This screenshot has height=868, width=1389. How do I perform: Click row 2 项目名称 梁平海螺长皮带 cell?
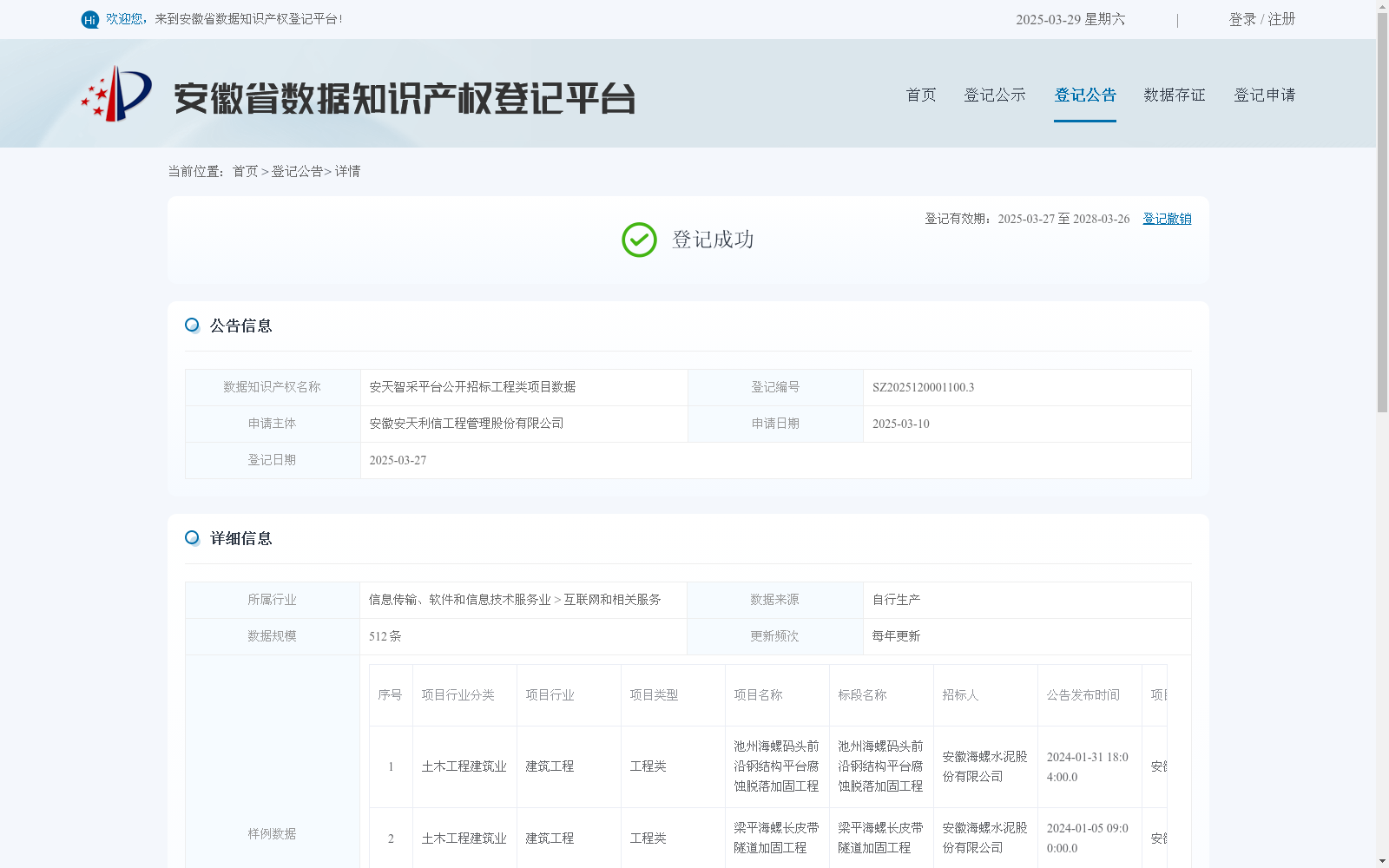(776, 838)
